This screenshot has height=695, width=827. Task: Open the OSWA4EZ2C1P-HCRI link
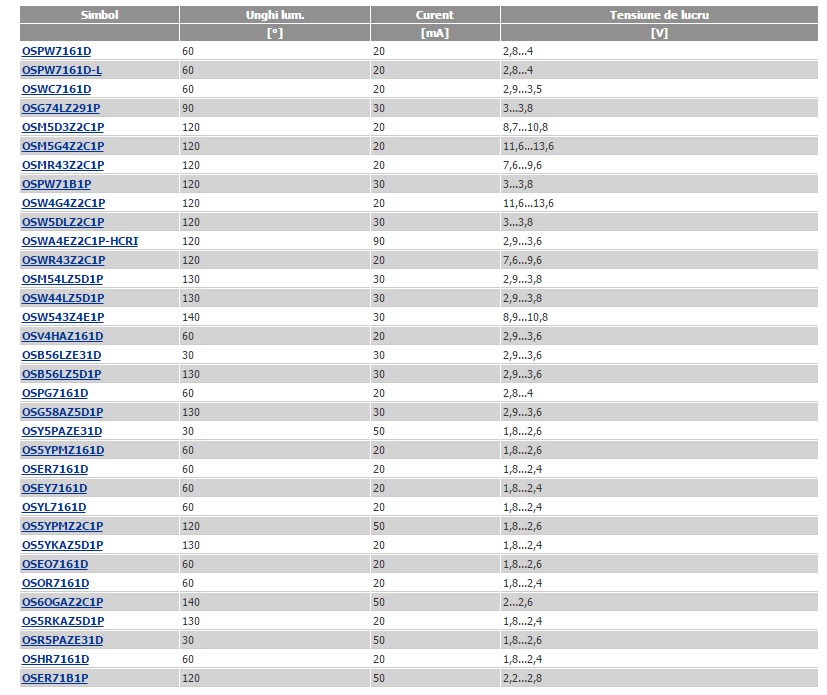[80, 241]
